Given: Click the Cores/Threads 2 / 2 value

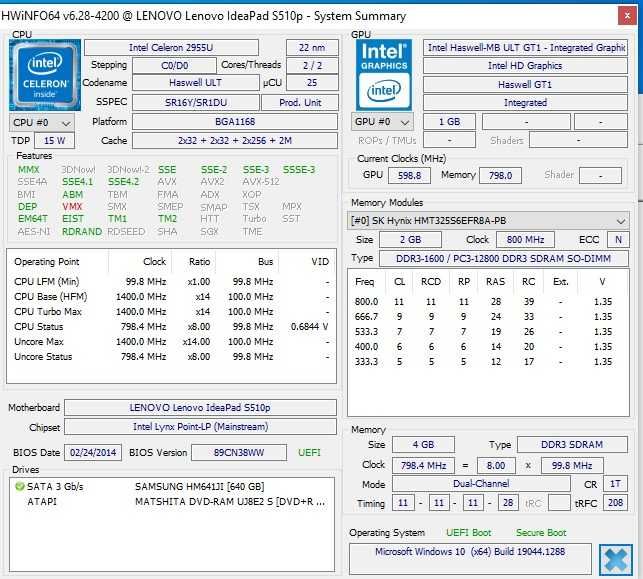Looking at the screenshot, I should pyautogui.click(x=312, y=66).
